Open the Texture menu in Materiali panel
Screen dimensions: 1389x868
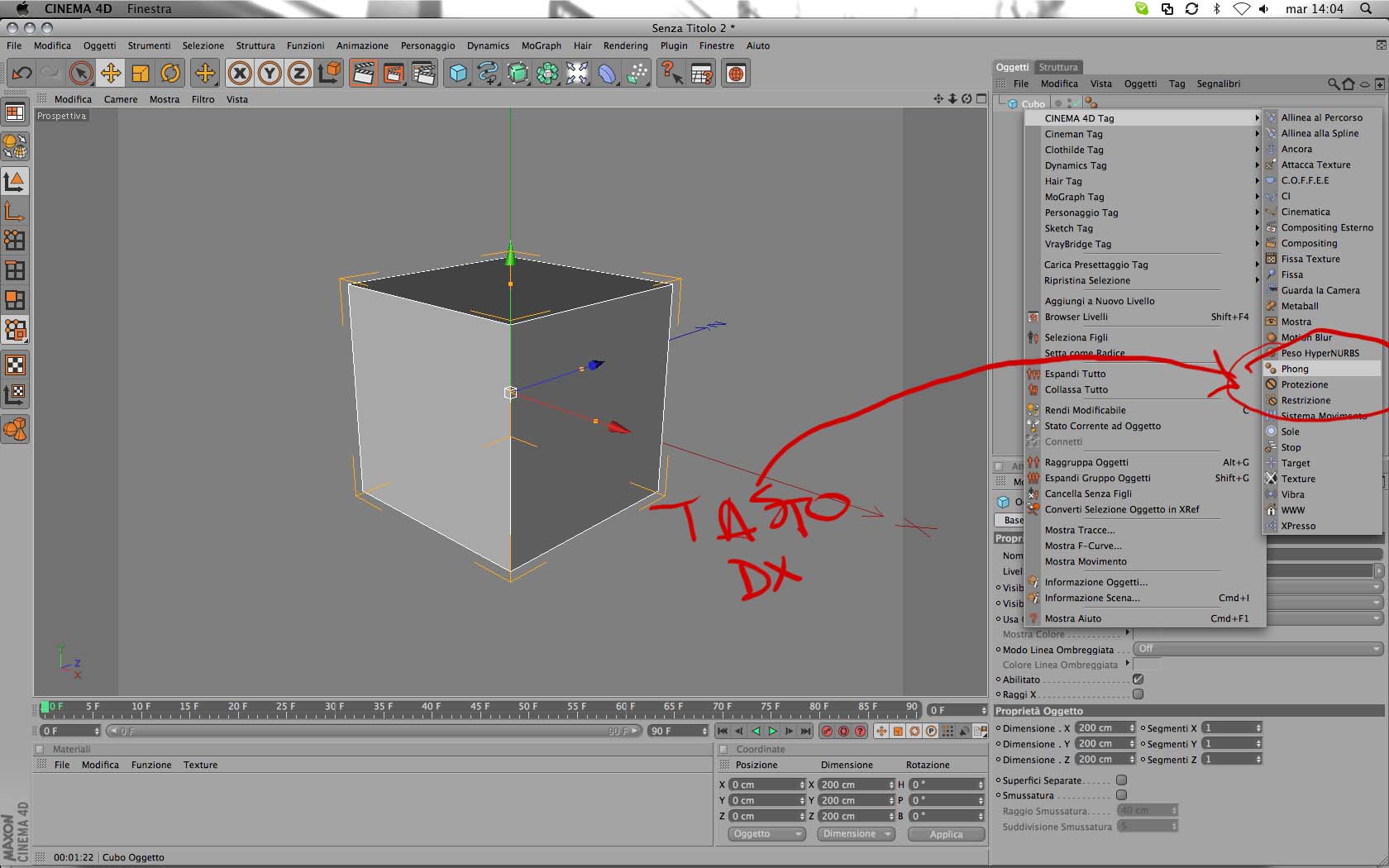(200, 765)
